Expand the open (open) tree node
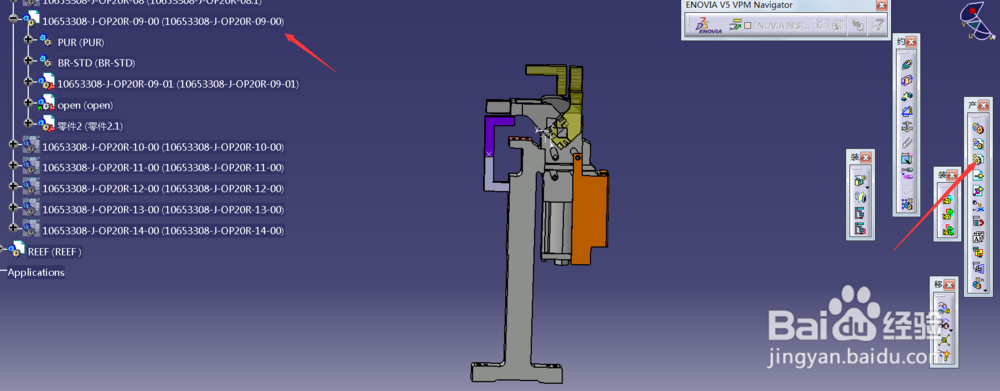Screen dimensions: 1000x391 point(27,102)
